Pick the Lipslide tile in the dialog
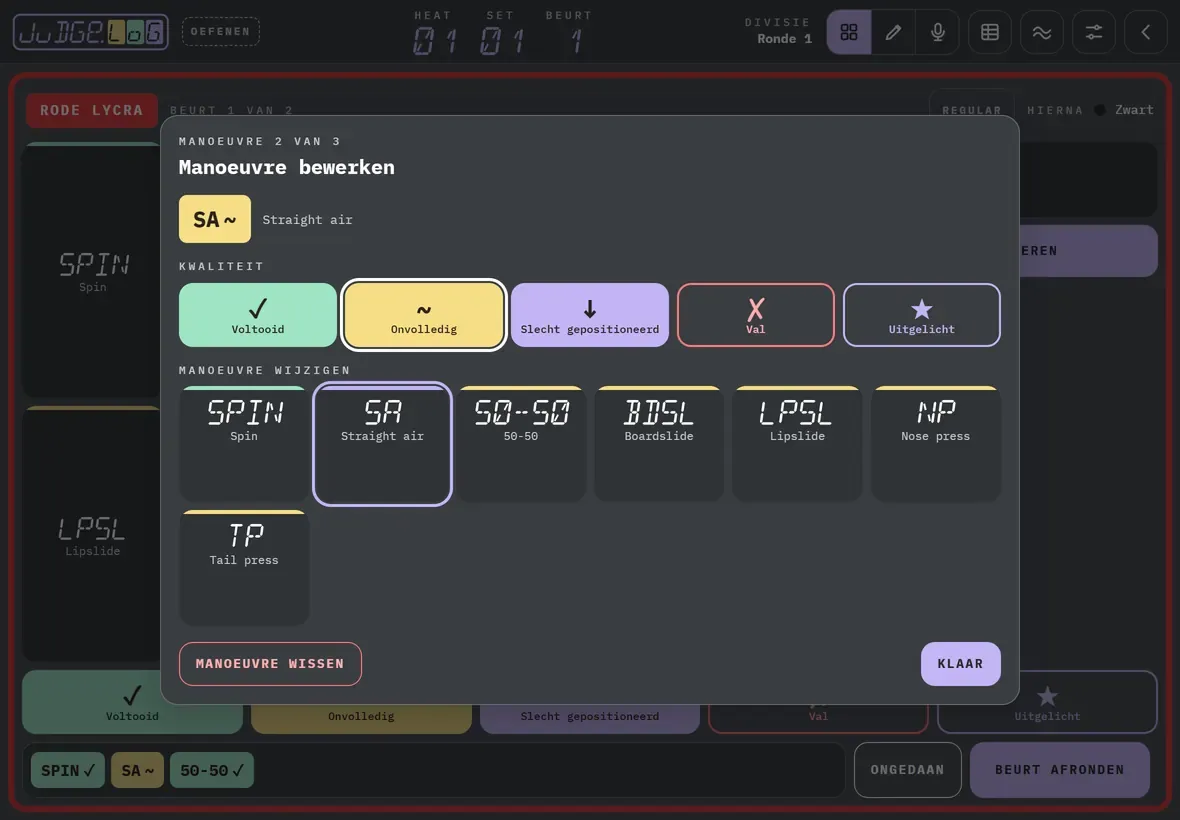Viewport: 1180px width, 820px height. 797,444
